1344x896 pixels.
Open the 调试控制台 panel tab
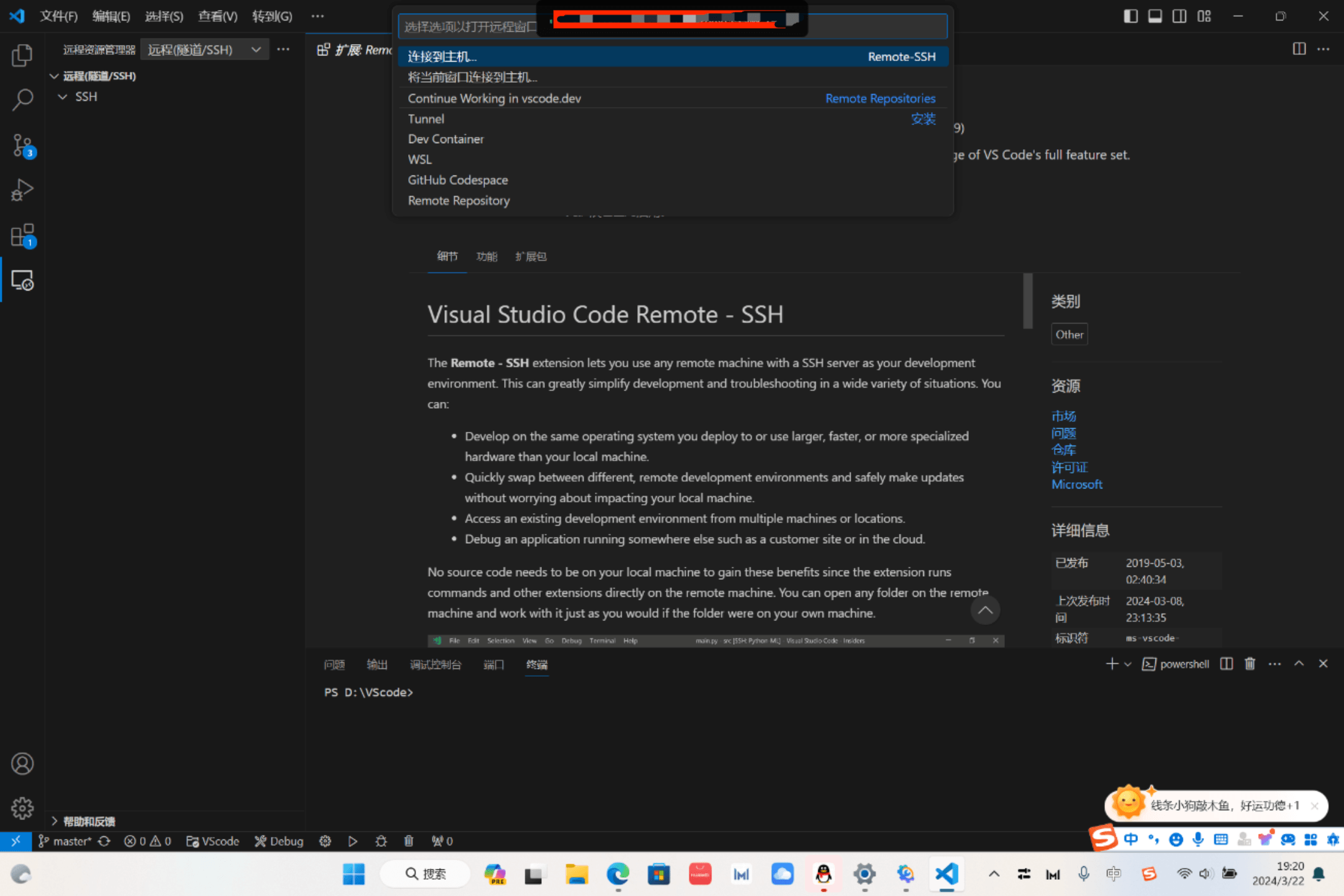pos(436,665)
